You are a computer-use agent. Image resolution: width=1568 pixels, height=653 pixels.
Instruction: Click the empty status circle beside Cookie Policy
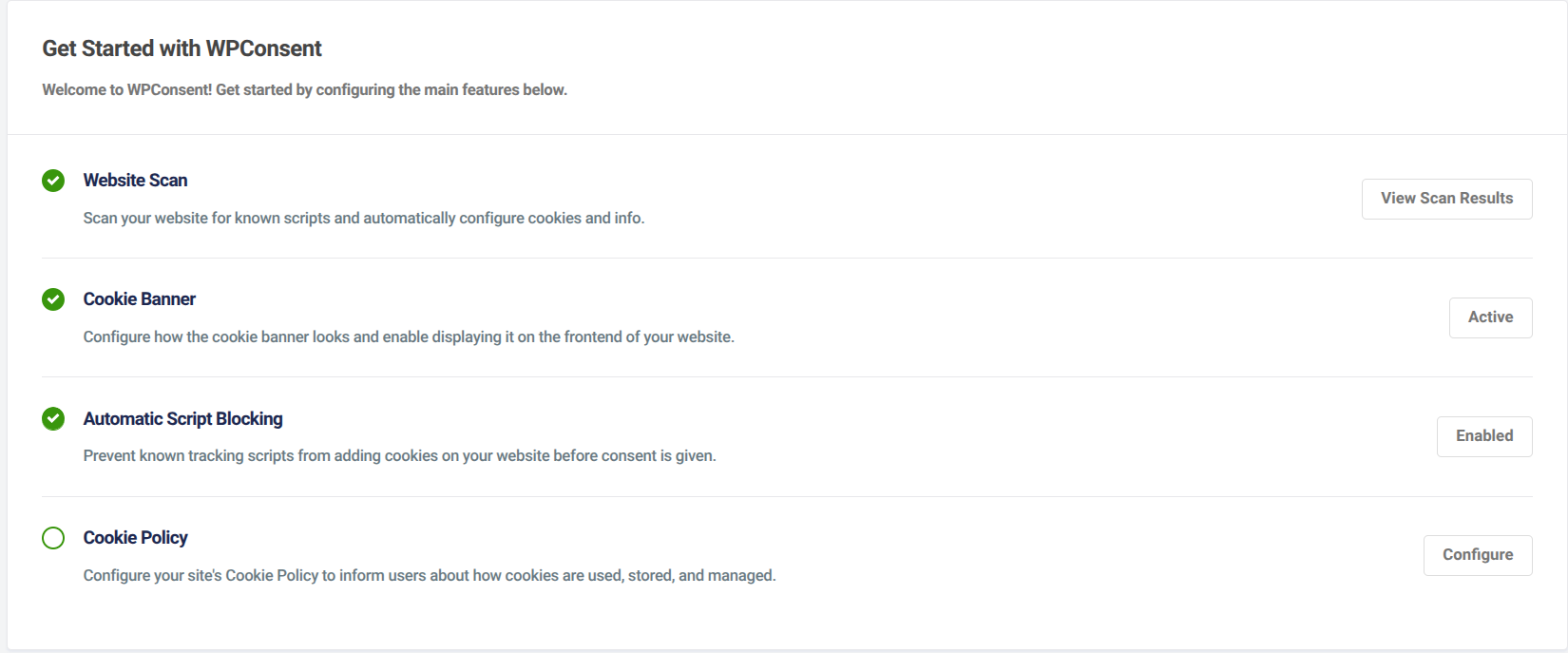click(x=53, y=538)
